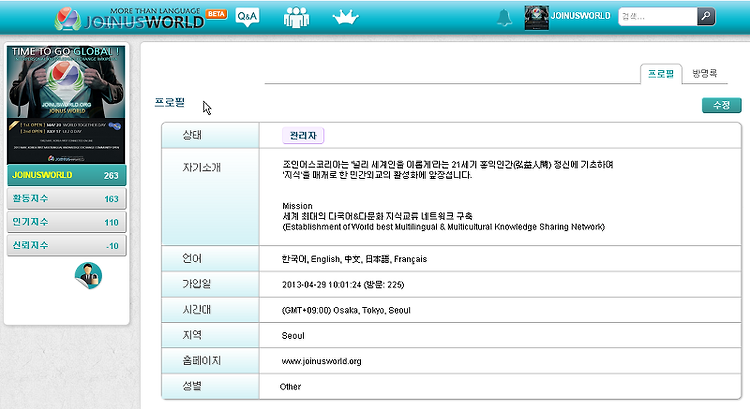Screen dimensions: 750x409
Task: Open the notification bell icon
Action: tap(504, 18)
